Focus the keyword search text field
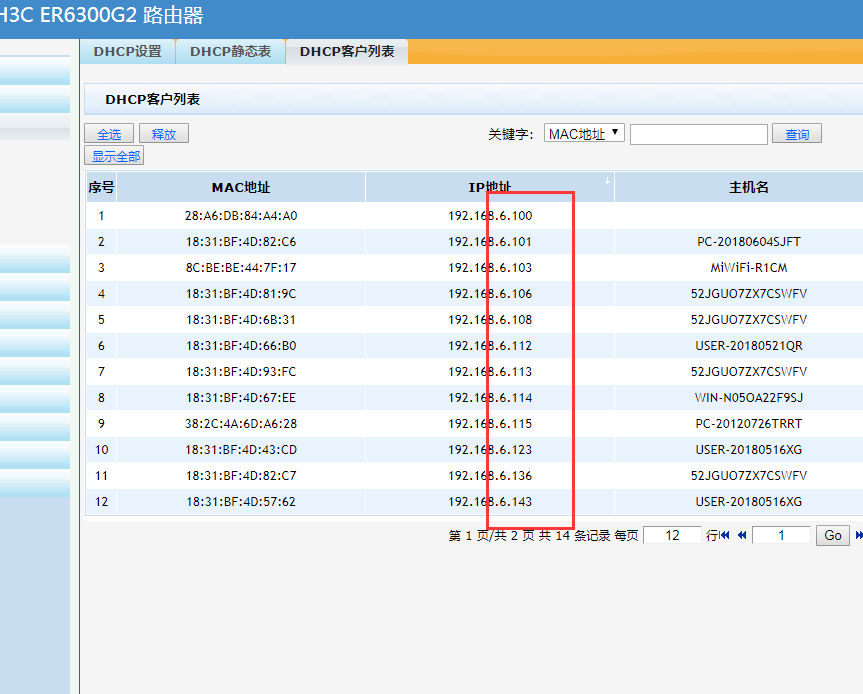Image resolution: width=863 pixels, height=694 pixels. (x=698, y=134)
